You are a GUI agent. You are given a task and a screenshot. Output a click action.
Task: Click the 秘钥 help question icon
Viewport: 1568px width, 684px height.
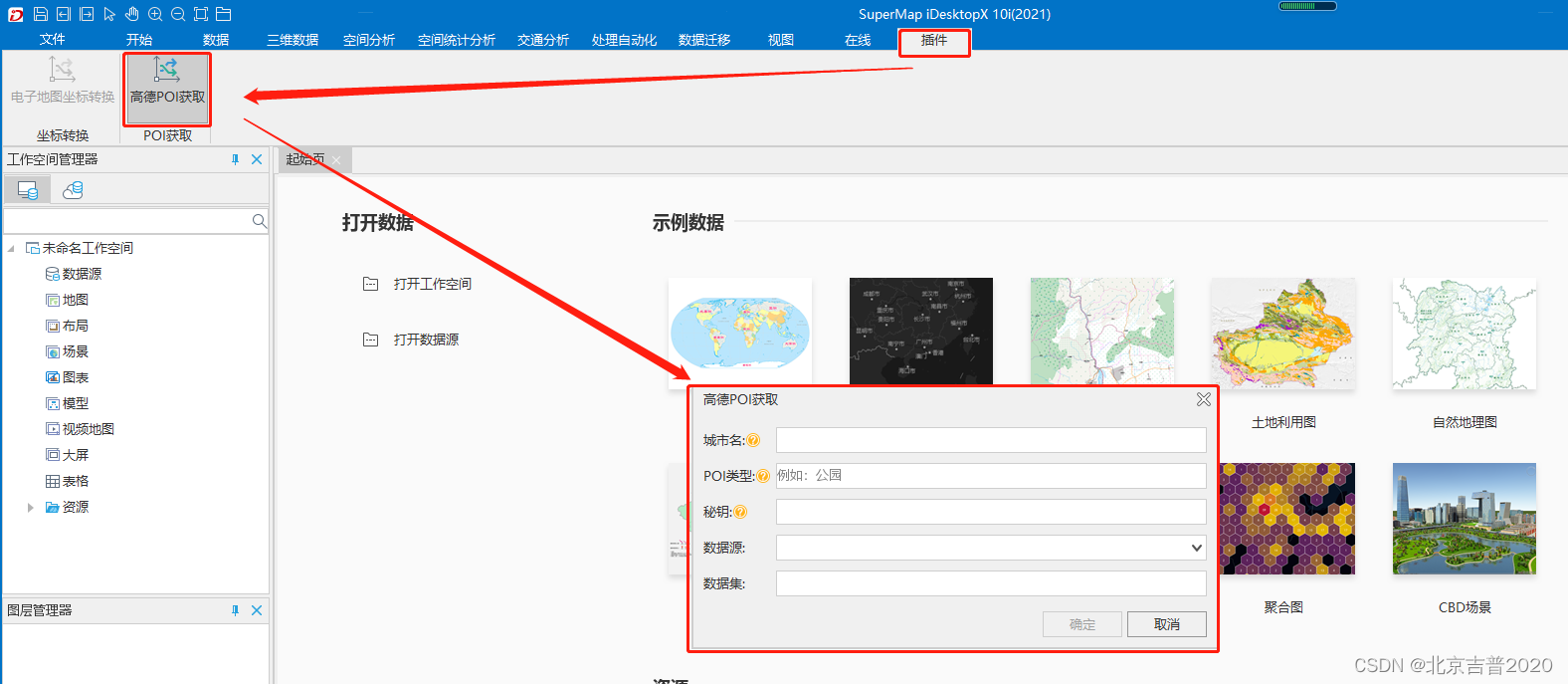pos(740,512)
